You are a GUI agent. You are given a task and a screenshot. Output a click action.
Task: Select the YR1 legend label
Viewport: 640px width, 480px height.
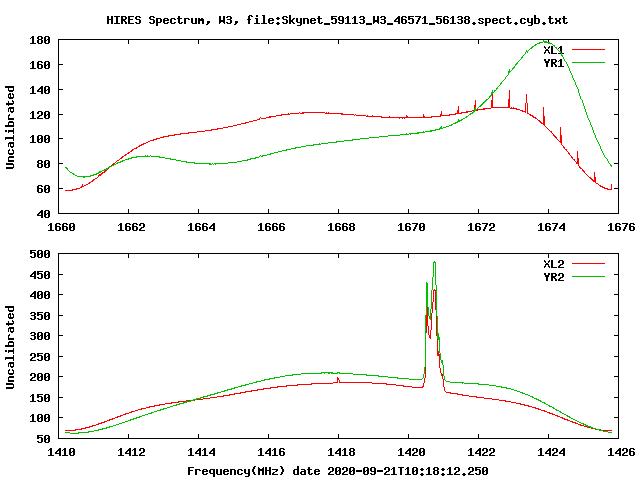553,63
